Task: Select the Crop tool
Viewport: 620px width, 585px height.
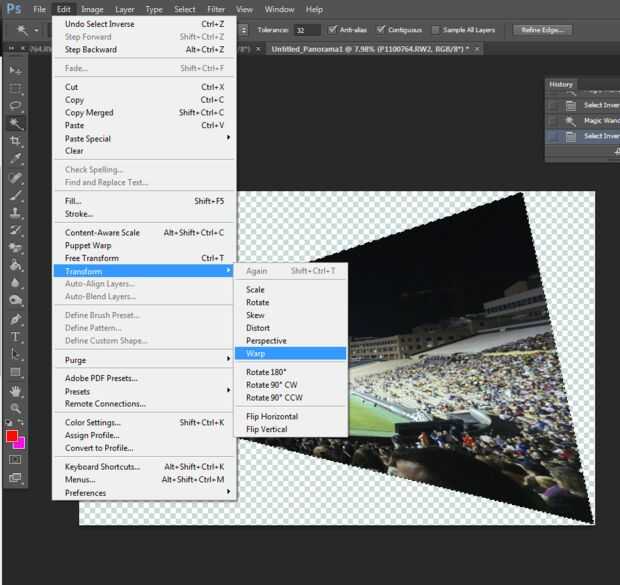Action: [x=15, y=141]
